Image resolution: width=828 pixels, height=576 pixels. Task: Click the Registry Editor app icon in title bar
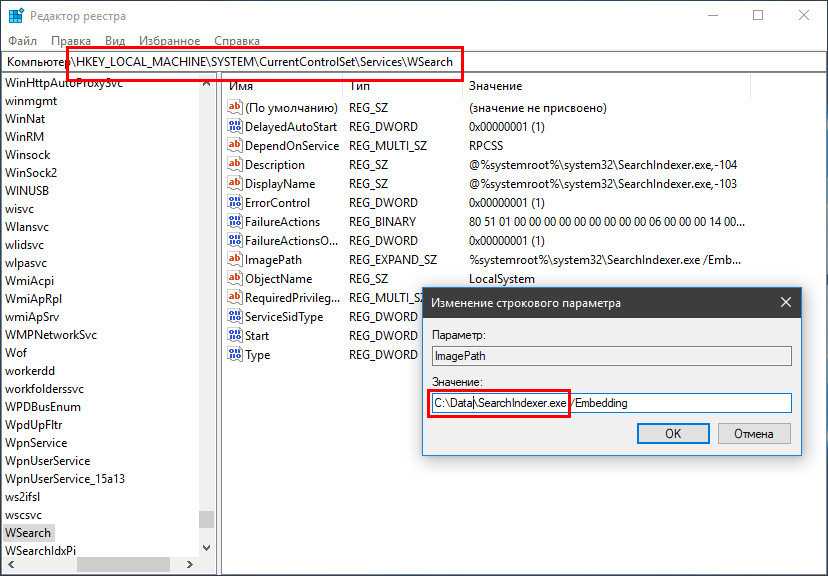coord(16,16)
